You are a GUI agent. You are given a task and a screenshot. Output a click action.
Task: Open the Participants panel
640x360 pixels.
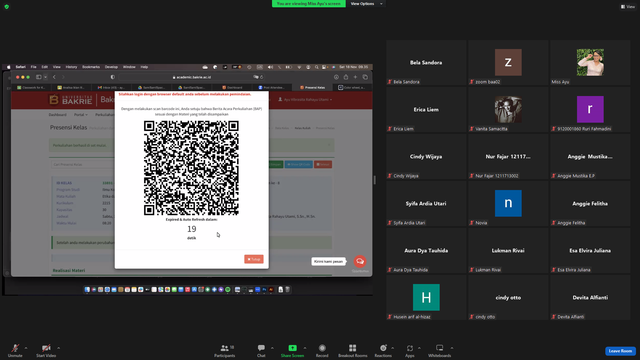(224, 350)
